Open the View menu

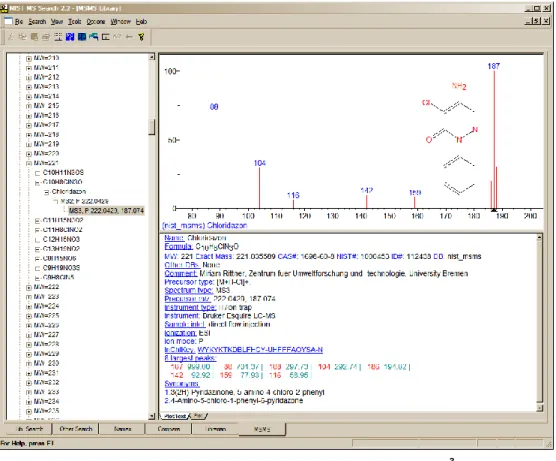tap(57, 22)
